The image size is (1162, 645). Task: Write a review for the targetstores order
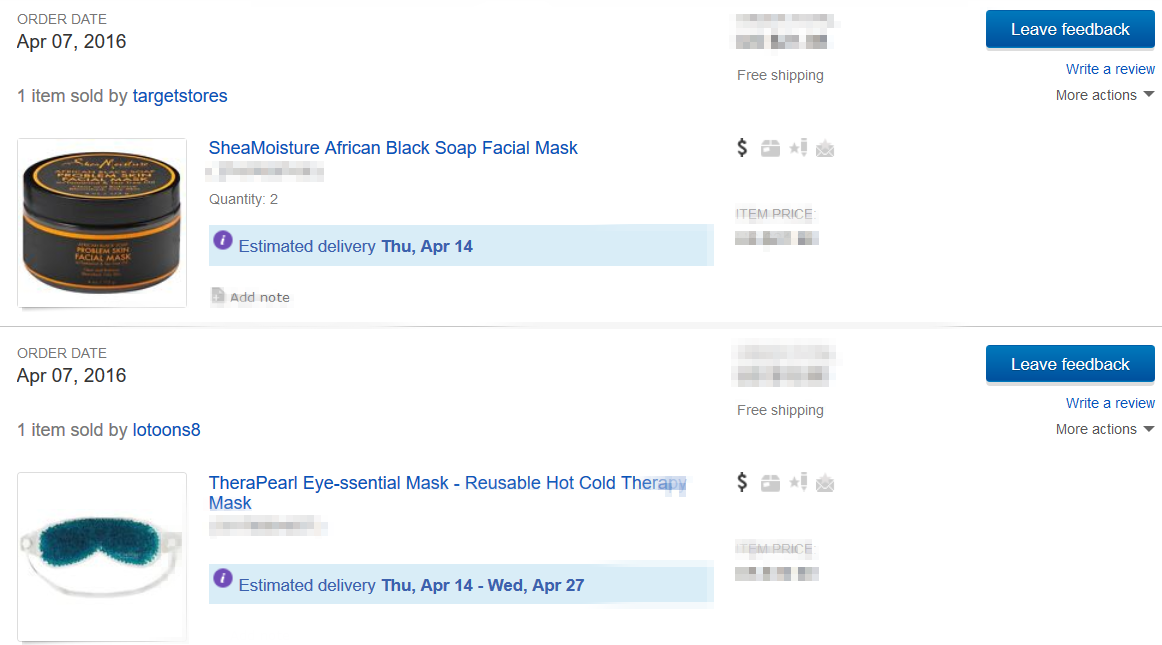click(x=1110, y=69)
